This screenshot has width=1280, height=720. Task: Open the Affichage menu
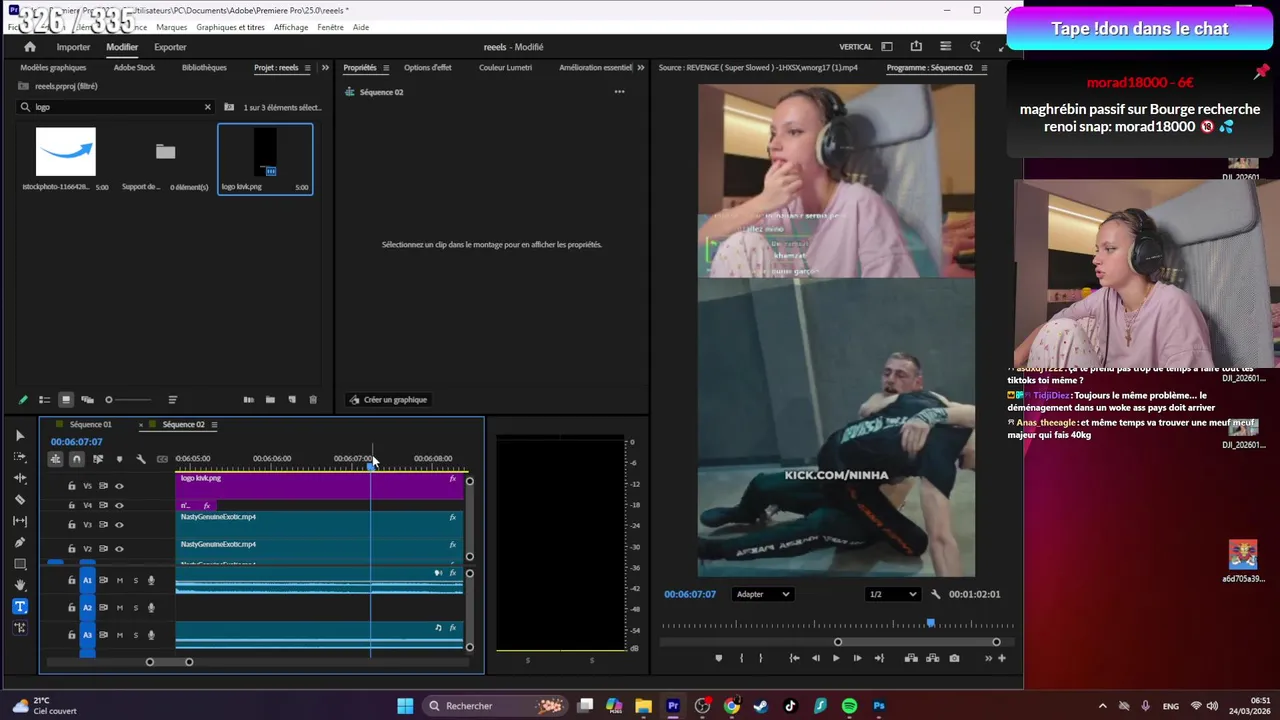point(291,27)
